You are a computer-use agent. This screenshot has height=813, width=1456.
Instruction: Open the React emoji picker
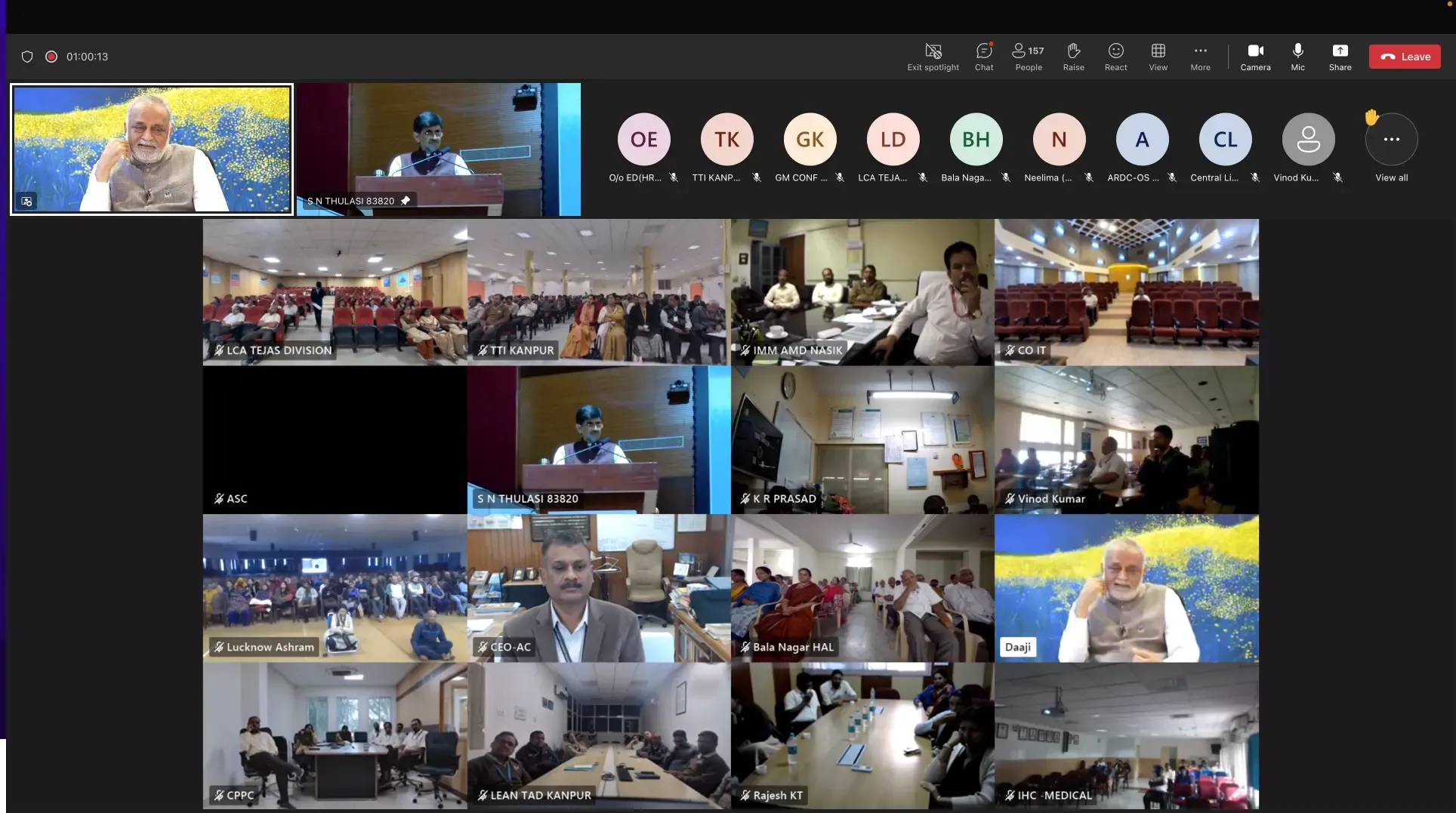pyautogui.click(x=1115, y=57)
